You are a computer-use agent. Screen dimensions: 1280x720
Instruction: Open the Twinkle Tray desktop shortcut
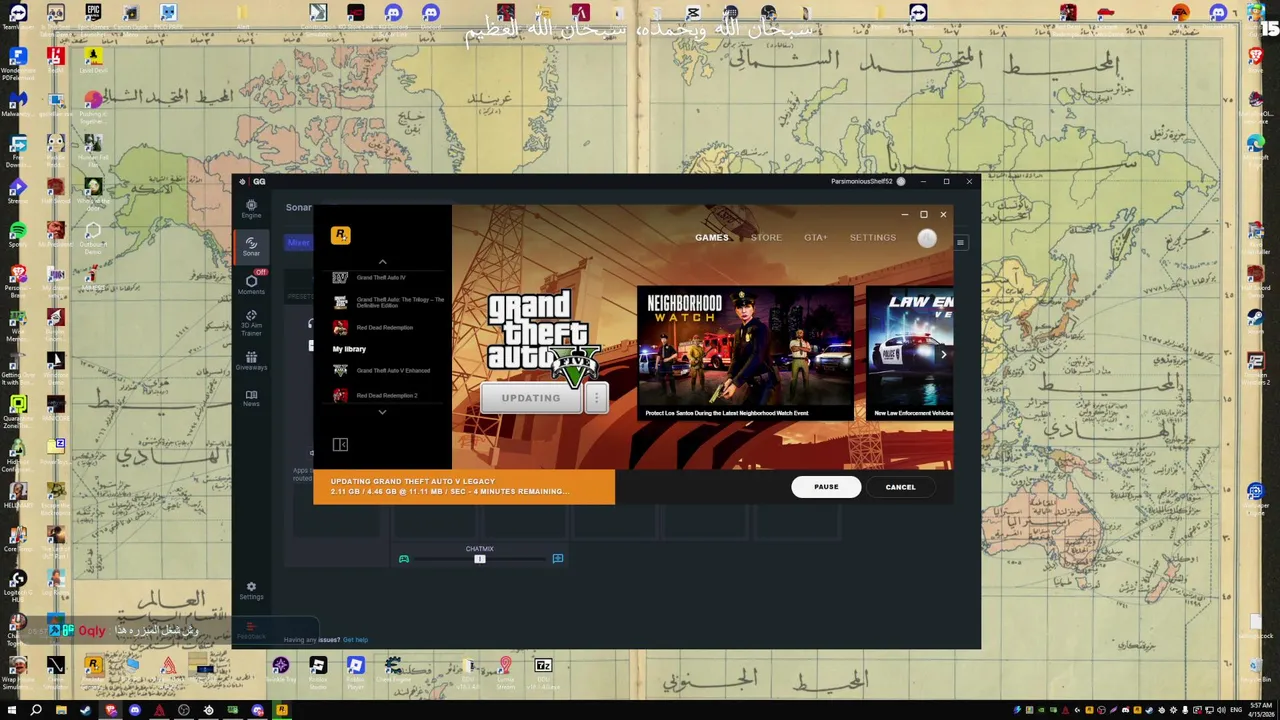(280, 668)
